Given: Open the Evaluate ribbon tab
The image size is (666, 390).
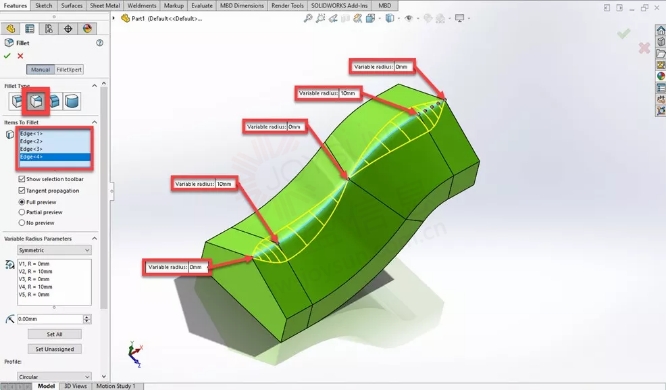Looking at the screenshot, I should 202,6.
